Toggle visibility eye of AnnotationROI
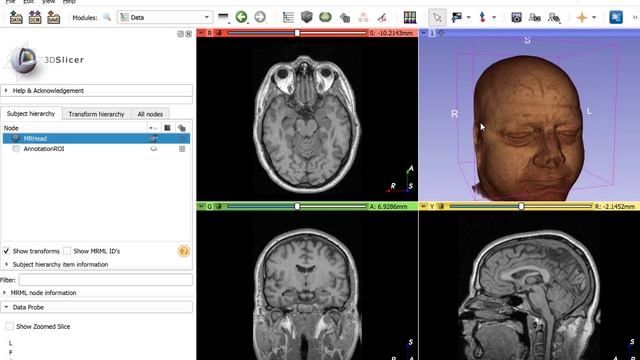The image size is (640, 360). [153, 149]
